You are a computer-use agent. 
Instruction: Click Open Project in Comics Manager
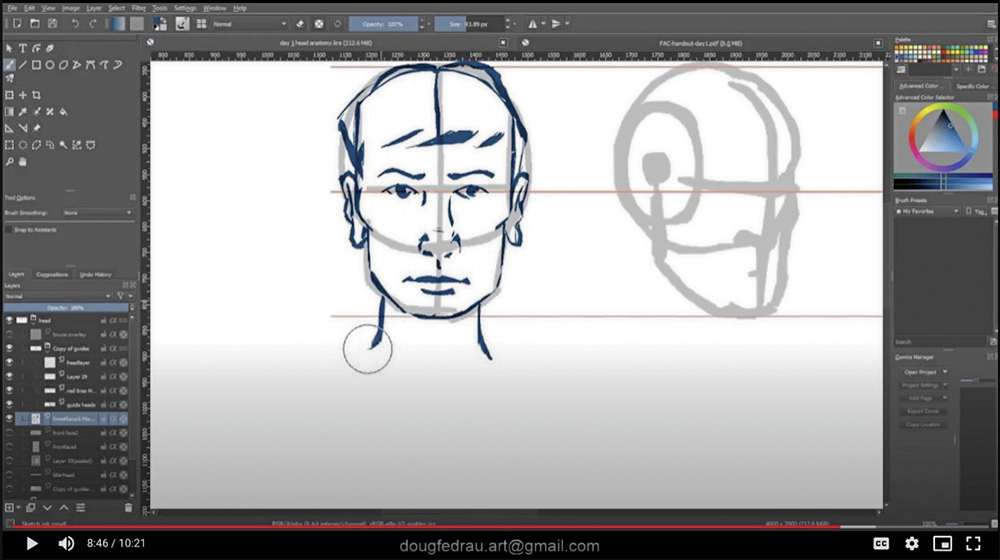[919, 372]
